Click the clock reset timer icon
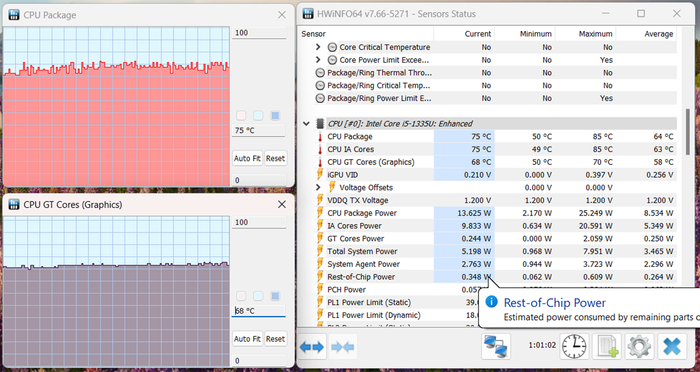 [x=574, y=346]
